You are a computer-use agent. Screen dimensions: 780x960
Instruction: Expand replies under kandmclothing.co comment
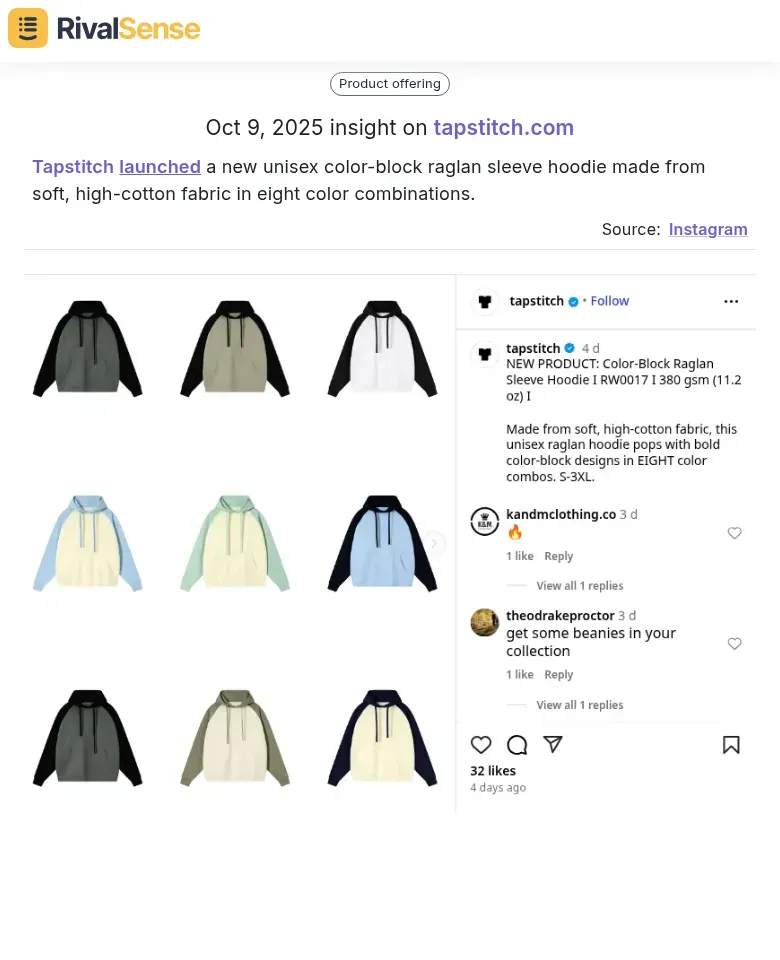coord(579,586)
